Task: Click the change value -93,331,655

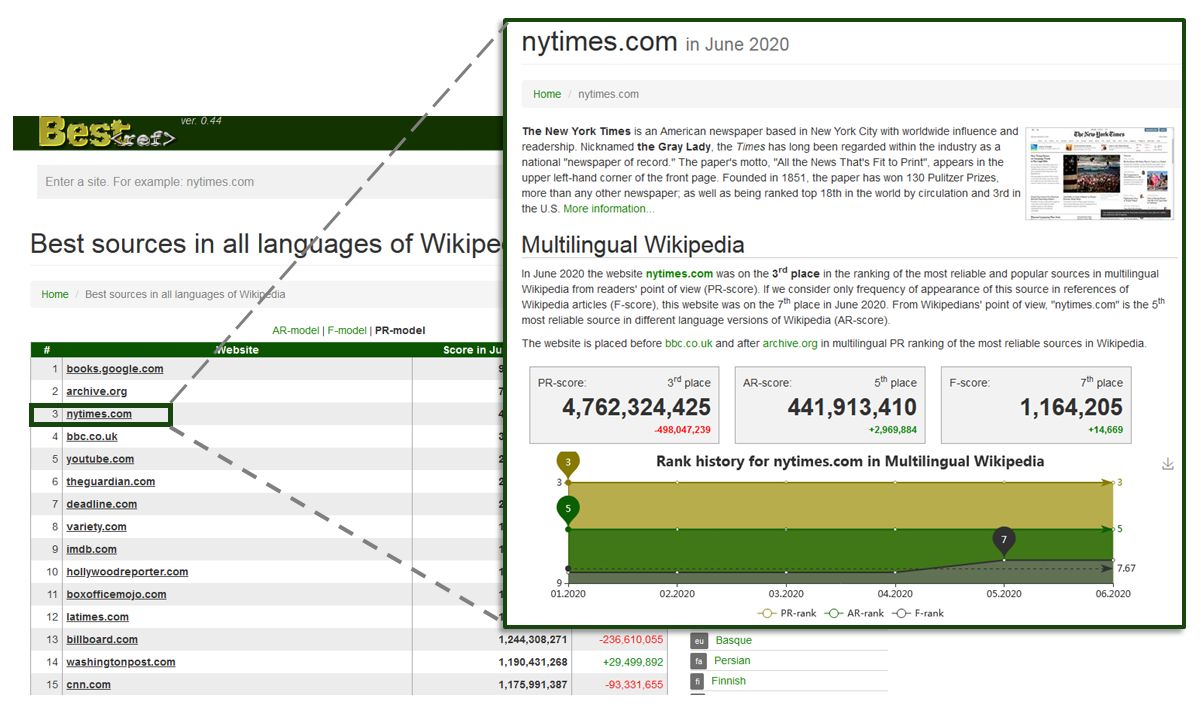Action: coord(634,685)
